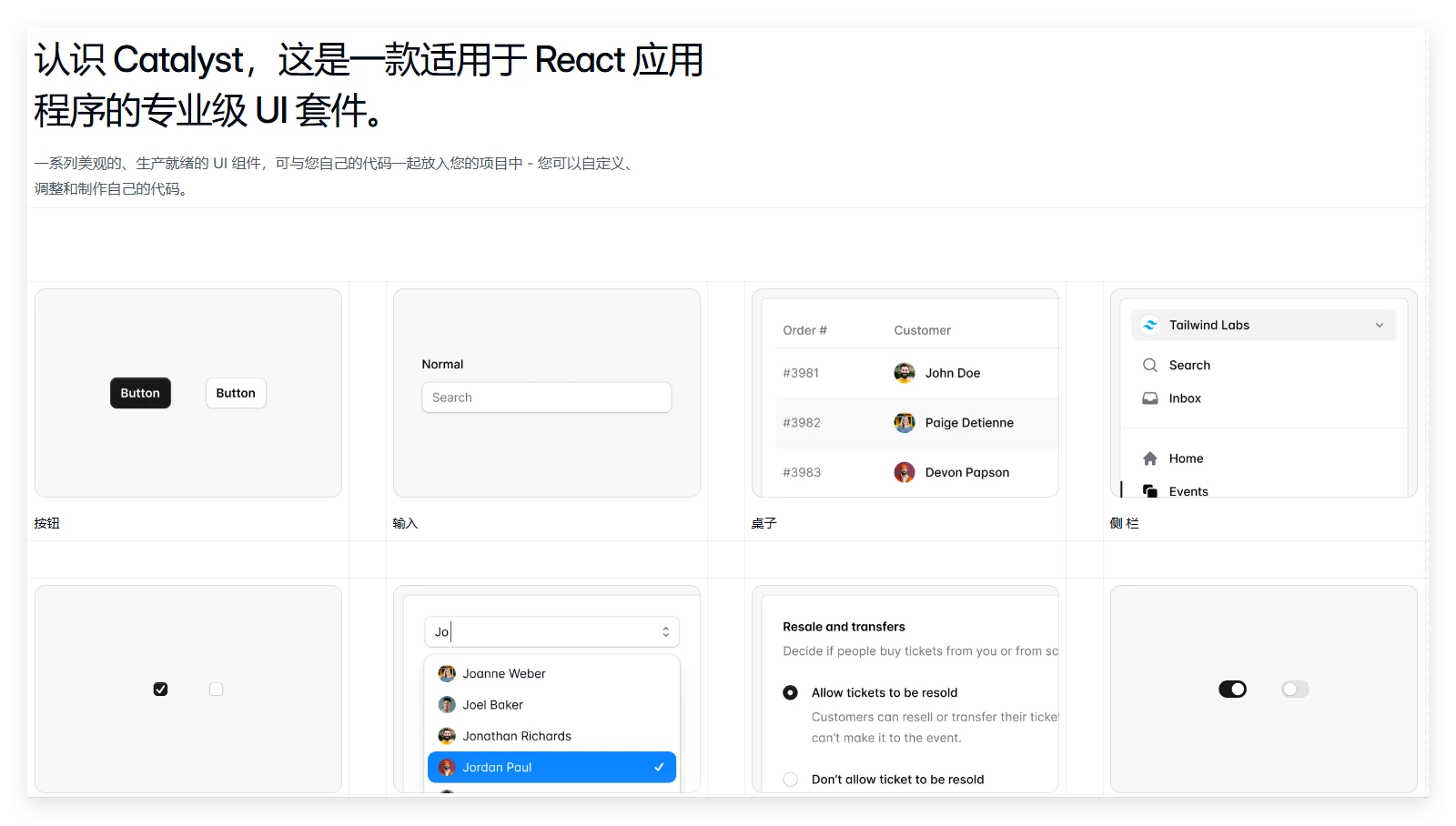The height and width of the screenshot is (826, 1456).
Task: Click Devon Papson's avatar in the table
Action: click(x=904, y=472)
